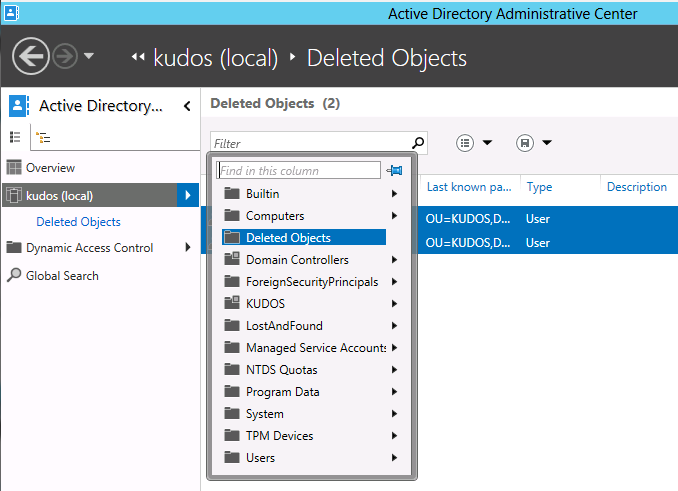
Task: Click the view options list icon
Action: tap(465, 143)
